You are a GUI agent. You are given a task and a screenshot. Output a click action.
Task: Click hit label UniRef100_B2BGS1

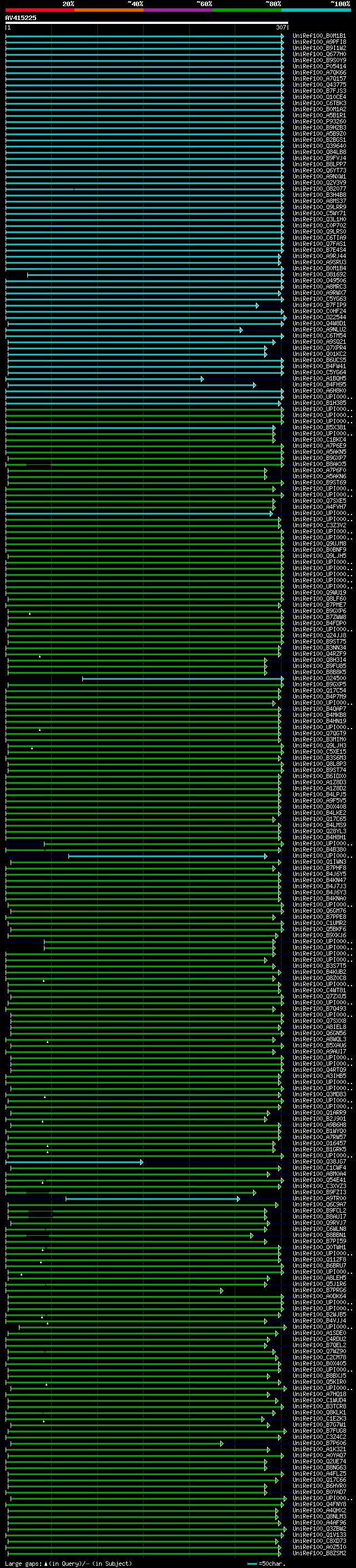(x=319, y=140)
